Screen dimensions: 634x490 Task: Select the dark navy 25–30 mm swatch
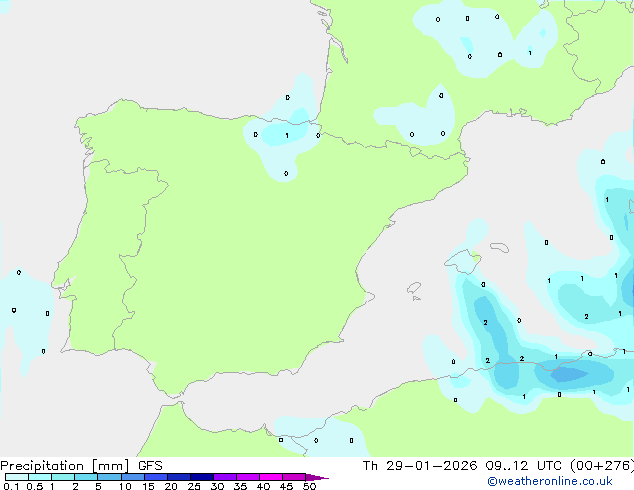click(201, 477)
